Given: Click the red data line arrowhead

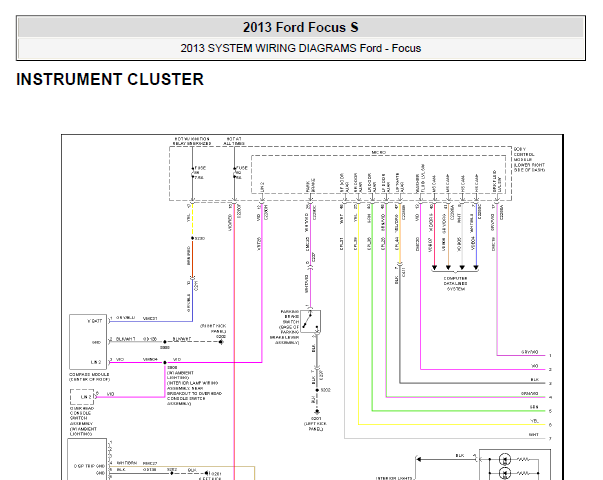Looking at the screenshot, I should [x=435, y=267].
